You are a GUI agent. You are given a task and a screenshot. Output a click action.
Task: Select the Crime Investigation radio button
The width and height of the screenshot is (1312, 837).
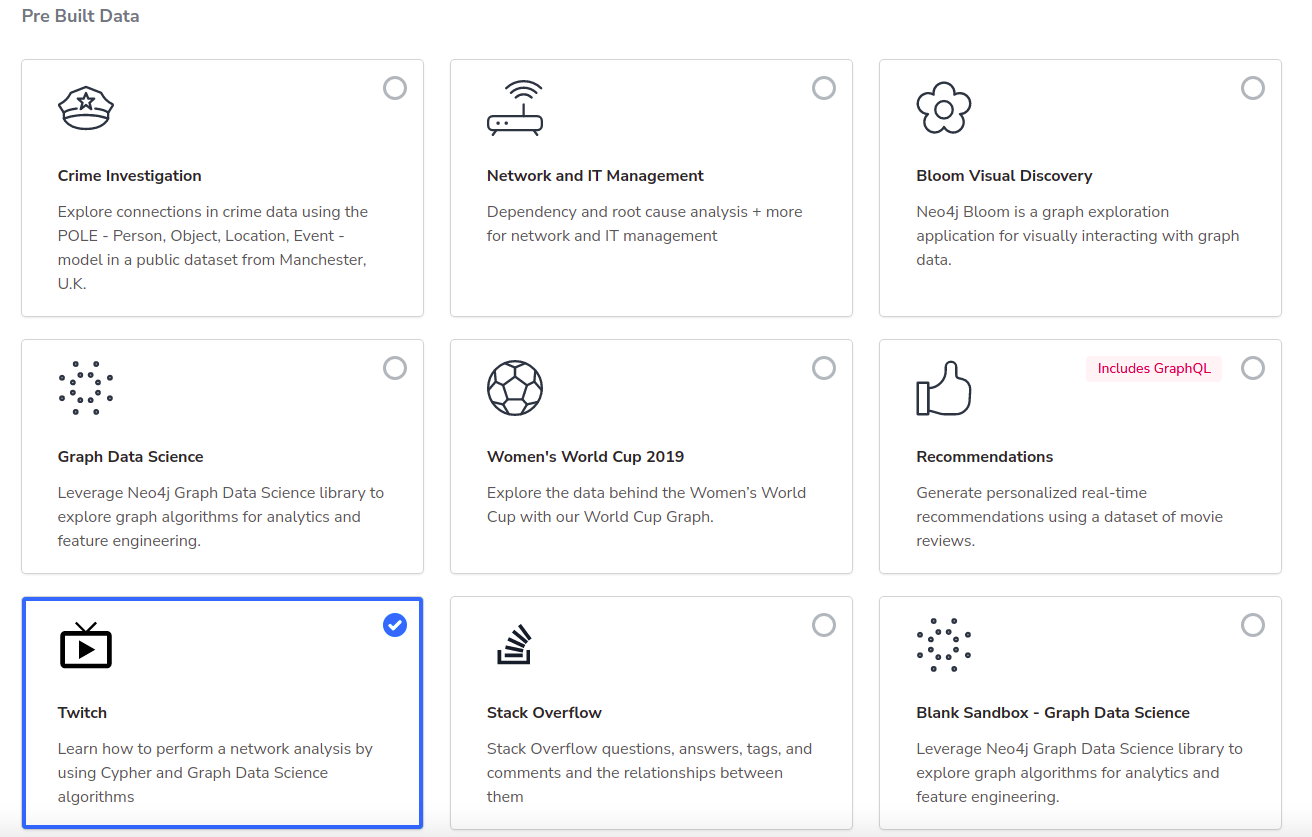click(395, 88)
